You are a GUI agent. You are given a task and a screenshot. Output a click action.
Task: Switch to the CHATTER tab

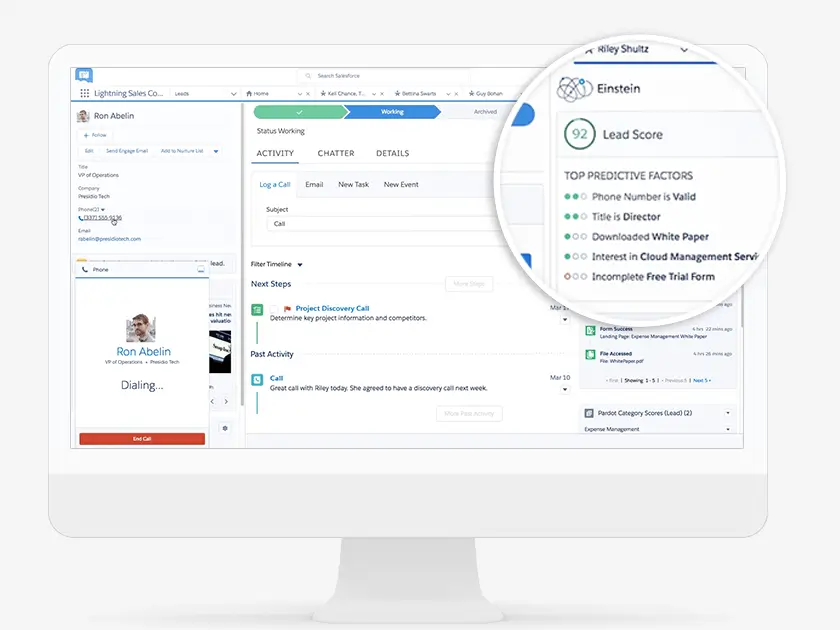336,153
